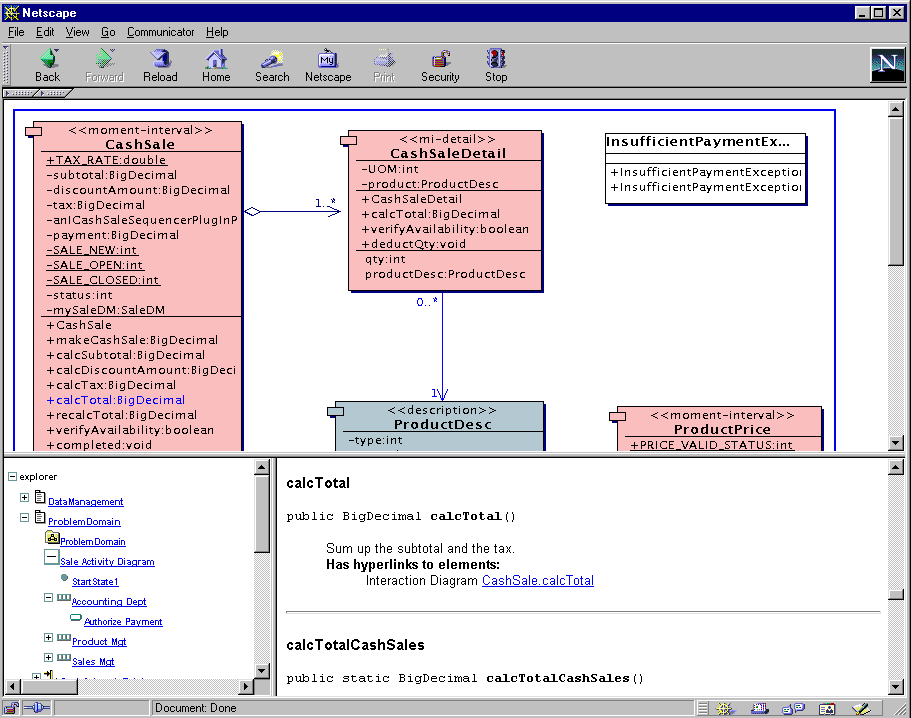911x718 pixels.
Task: Follow the CashSale.calcTotal hyperlink
Action: [537, 580]
